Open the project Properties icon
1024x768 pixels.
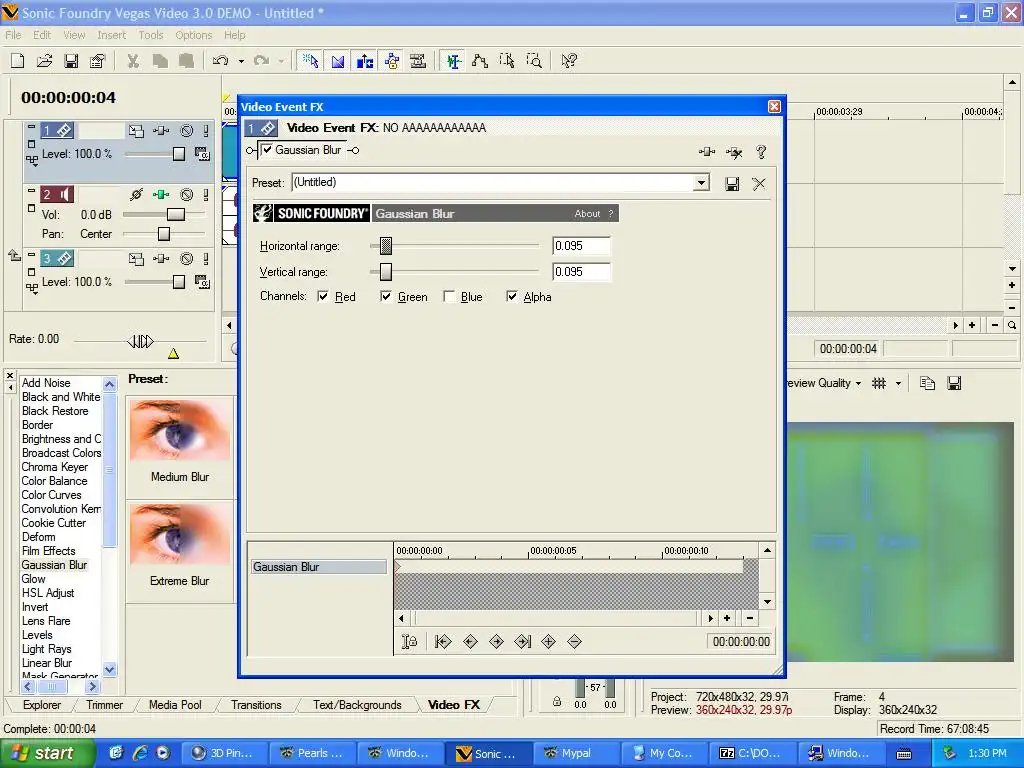point(97,61)
